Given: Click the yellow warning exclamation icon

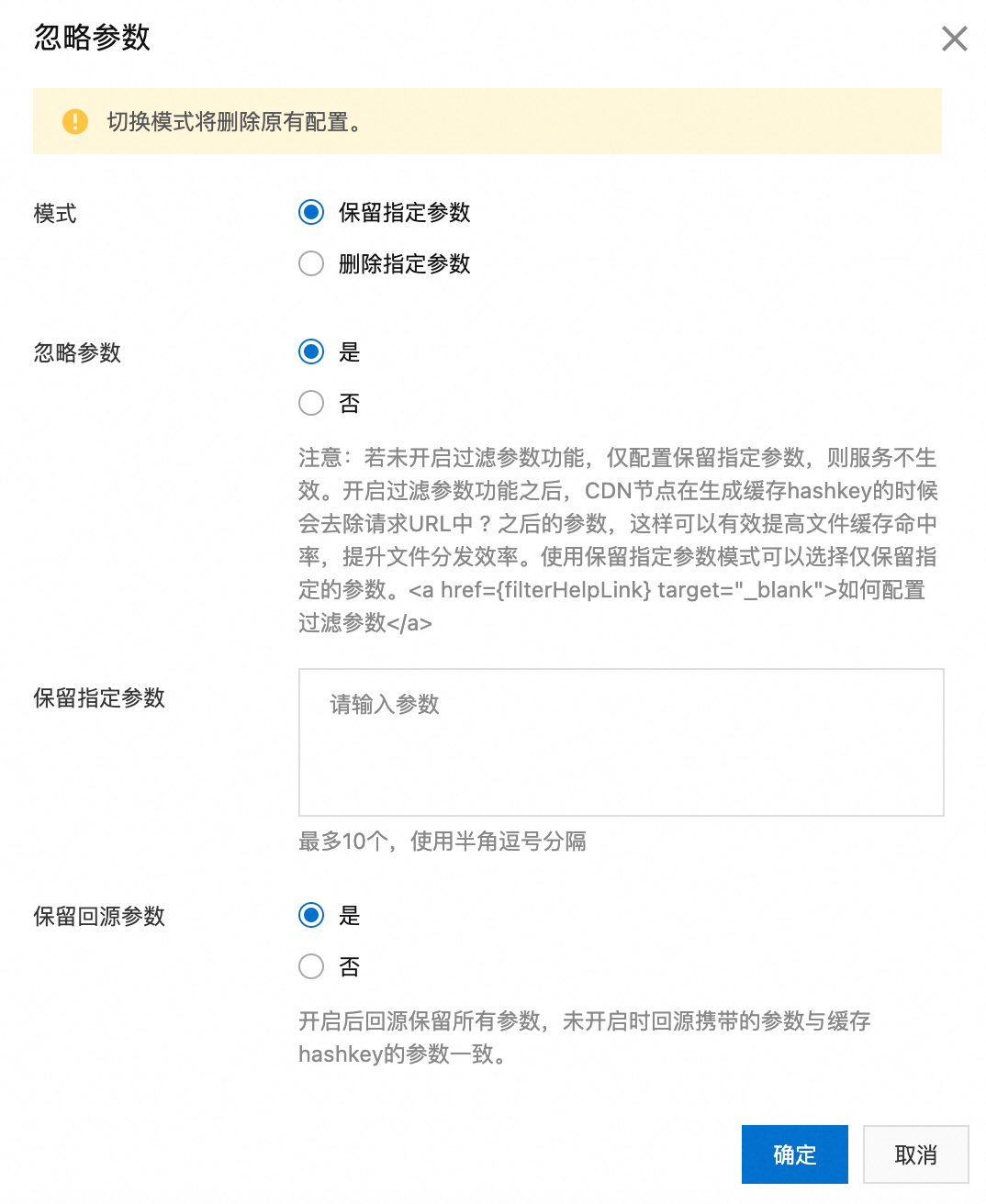Looking at the screenshot, I should pos(75,121).
